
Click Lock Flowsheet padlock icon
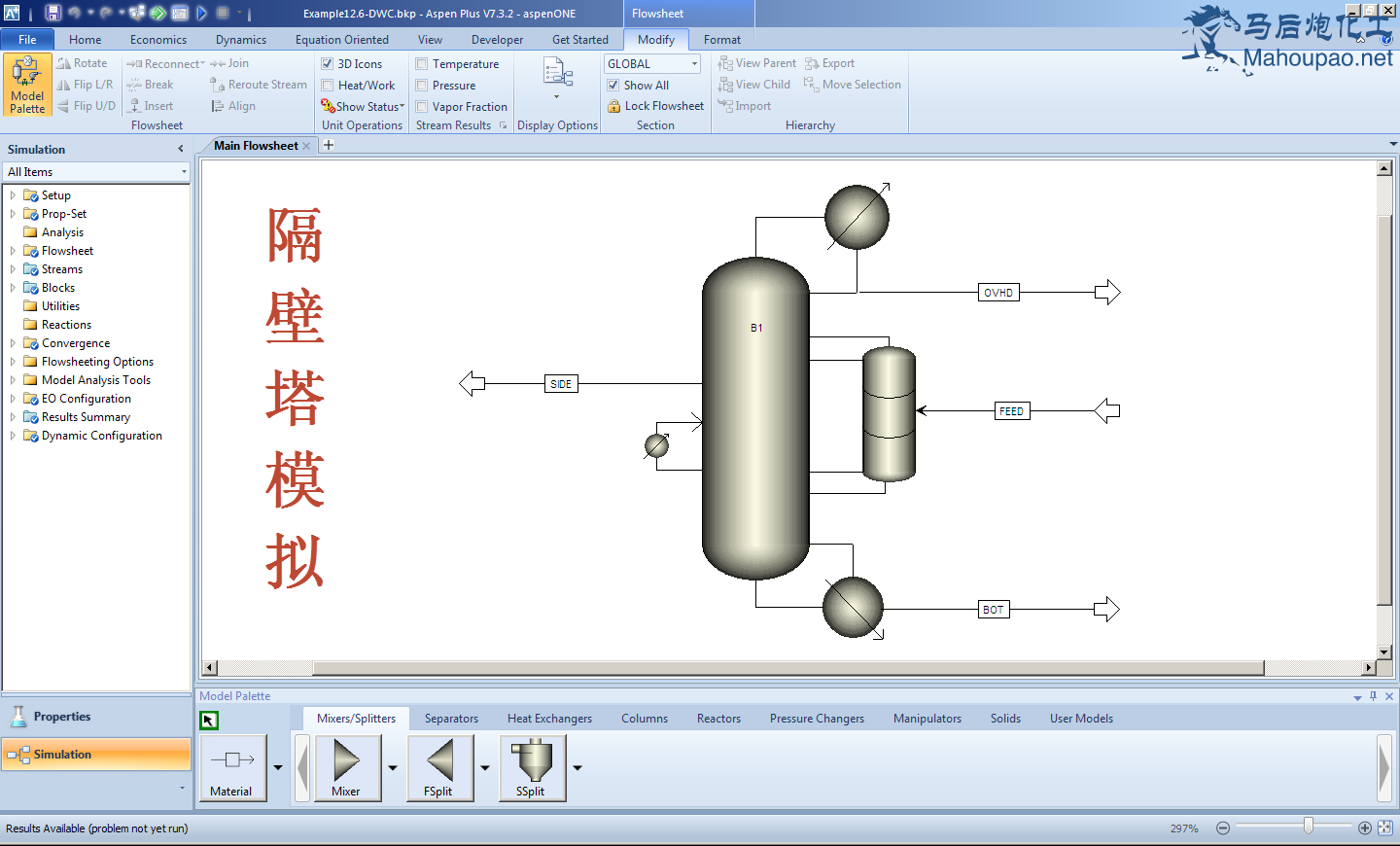(x=614, y=106)
